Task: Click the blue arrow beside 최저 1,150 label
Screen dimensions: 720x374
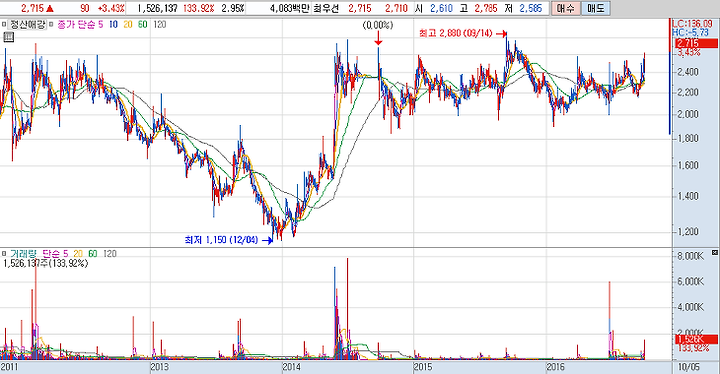Action: [267, 240]
